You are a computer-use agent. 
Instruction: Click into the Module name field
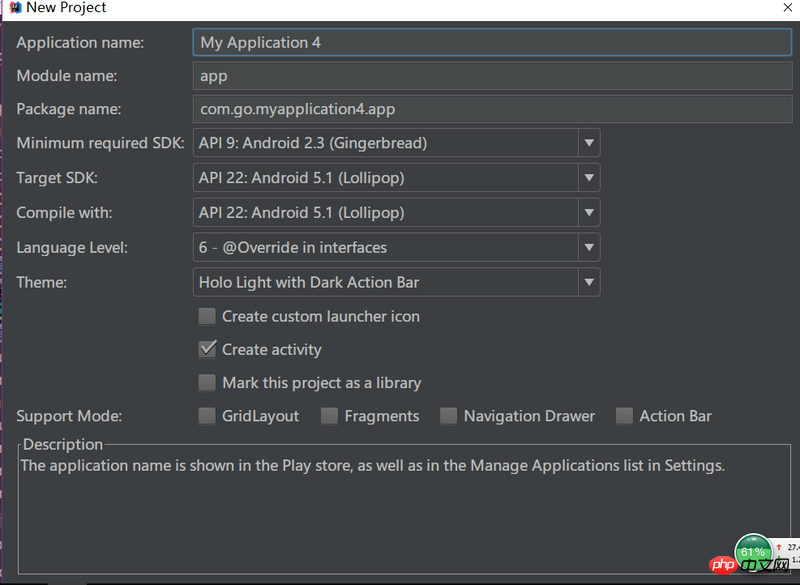(490, 76)
